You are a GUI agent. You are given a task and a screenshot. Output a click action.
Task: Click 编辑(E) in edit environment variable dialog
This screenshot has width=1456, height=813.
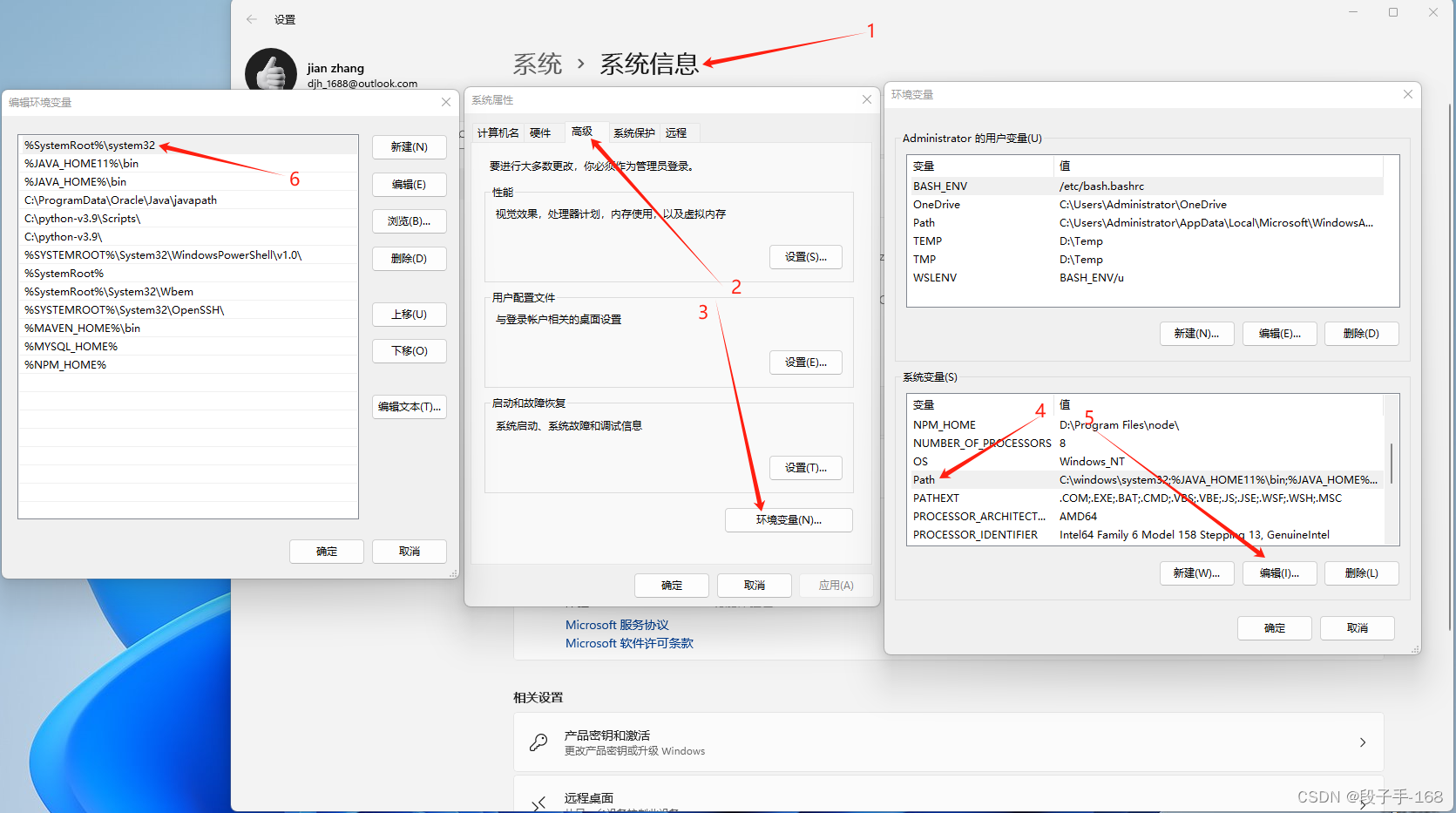410,185
